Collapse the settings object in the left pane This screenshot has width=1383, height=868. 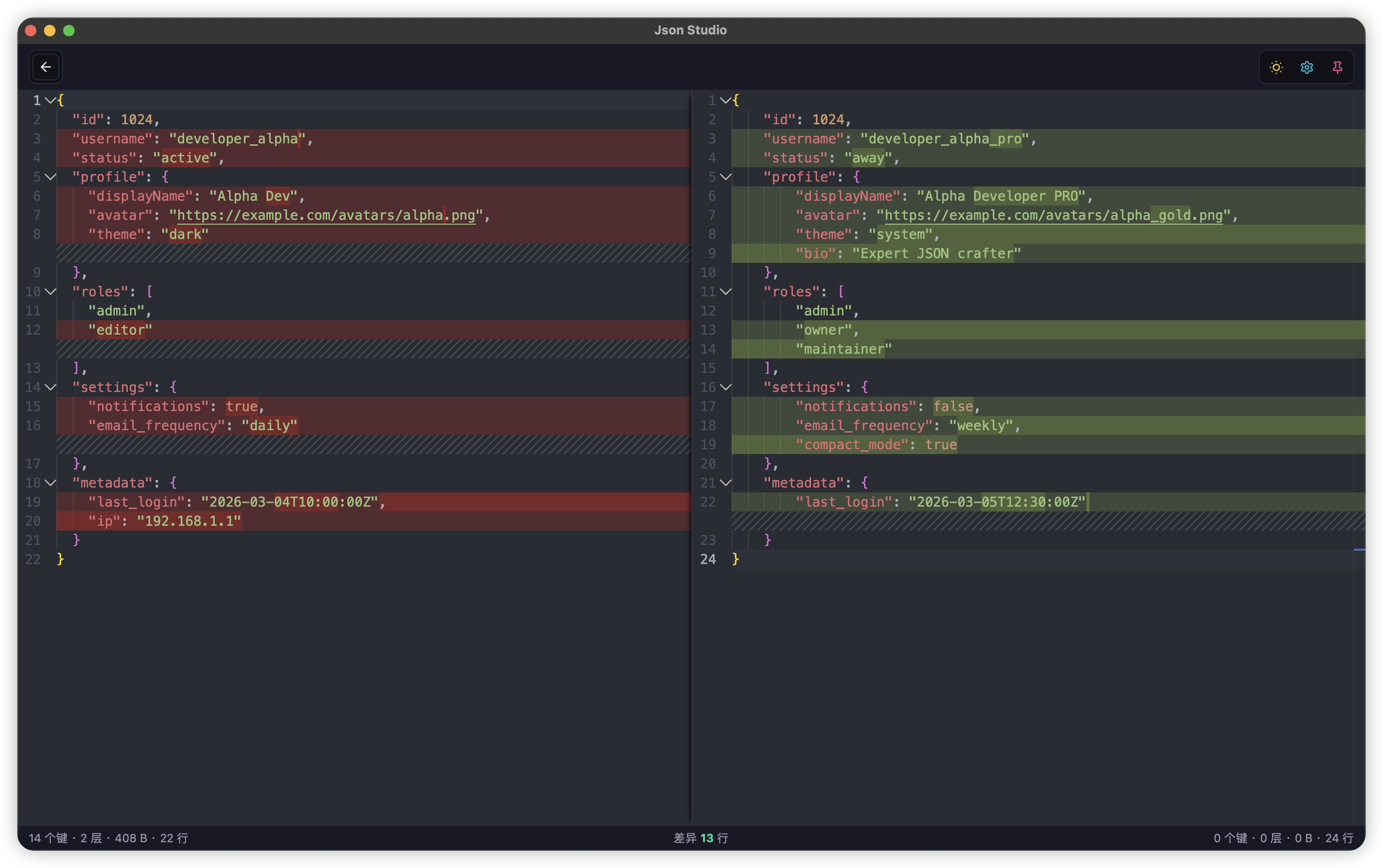(x=51, y=387)
